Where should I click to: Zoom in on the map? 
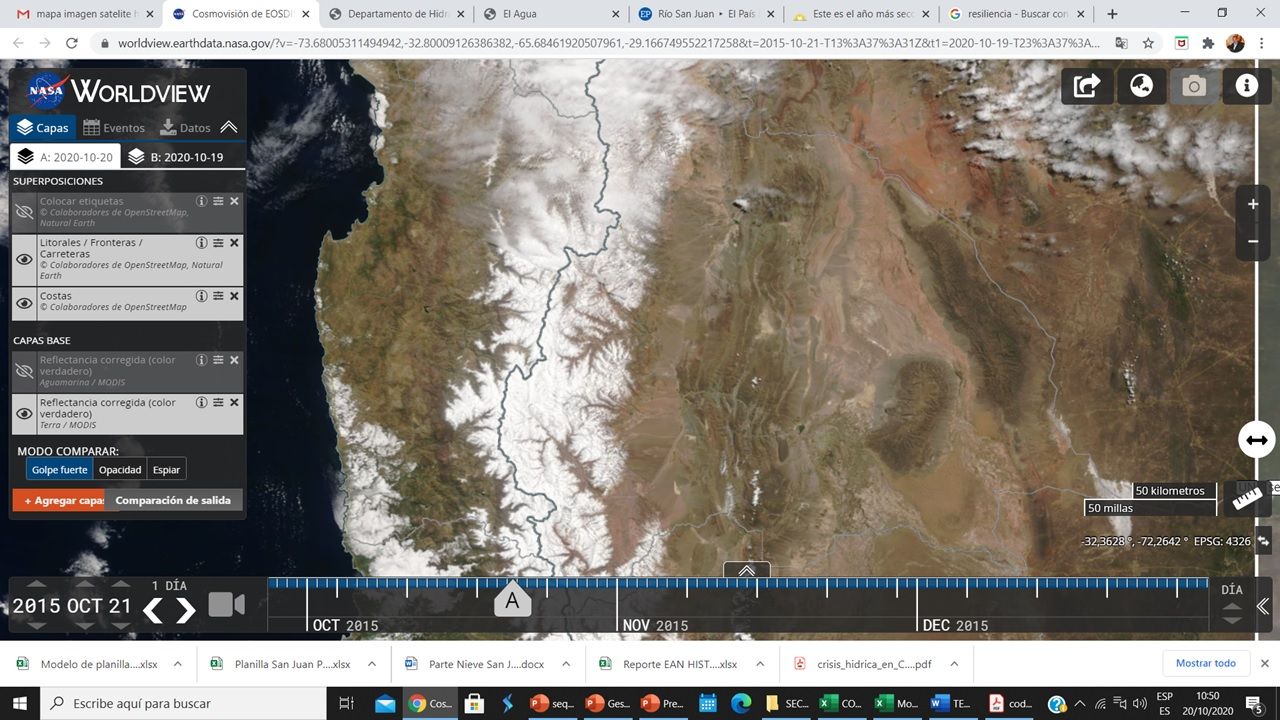(1253, 205)
